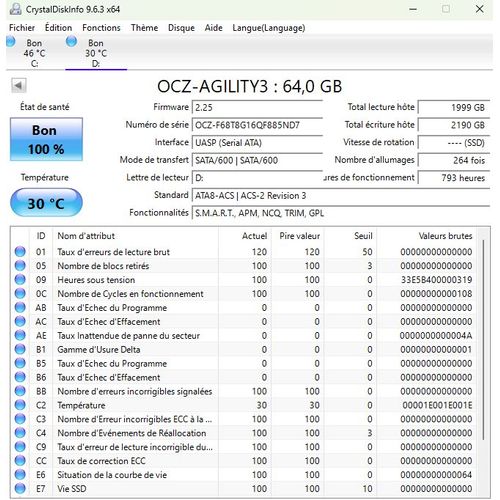Click status orb for attribute AB
This screenshot has height=500, width=500.
point(20,307)
